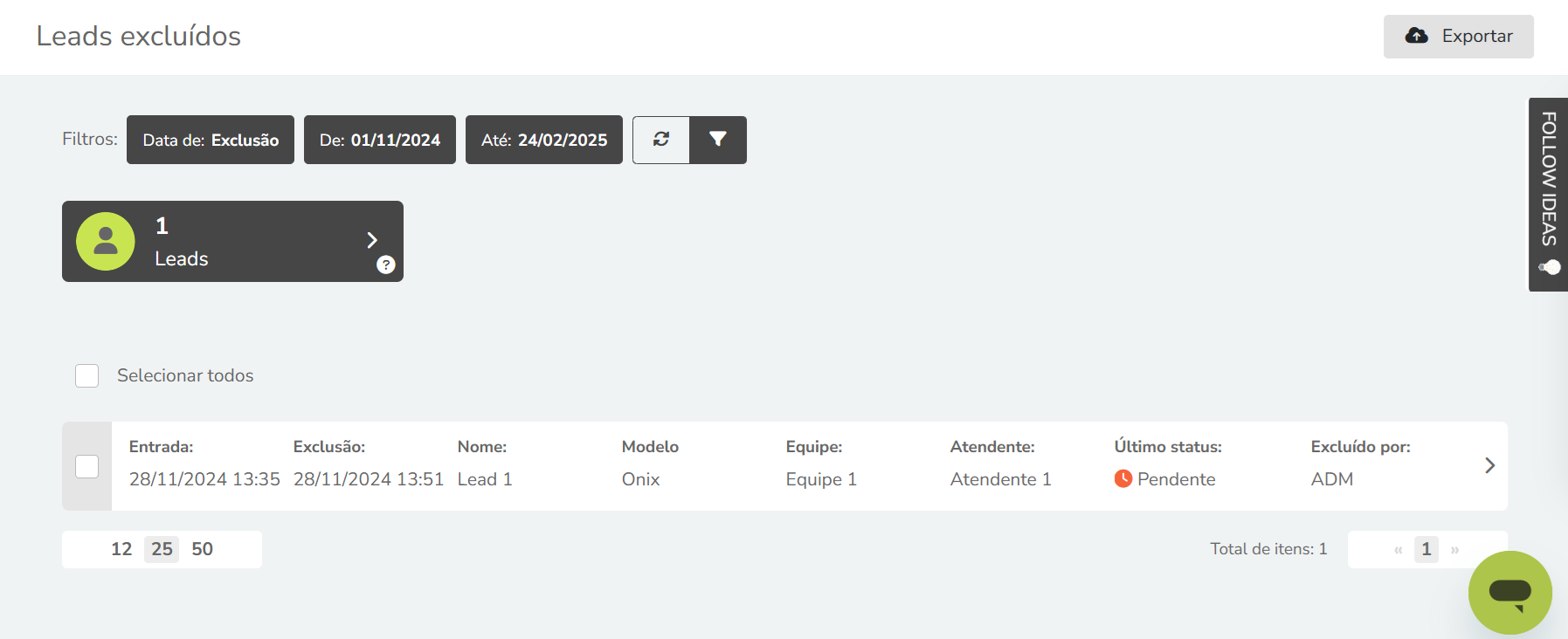Select 12 items per page
This screenshot has width=1568, height=639.
click(x=121, y=549)
